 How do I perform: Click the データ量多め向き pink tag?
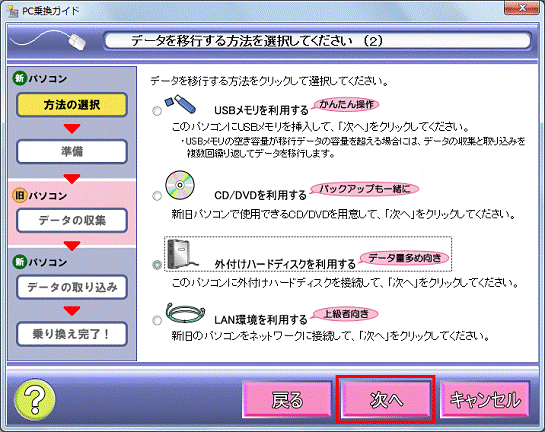pos(404,258)
